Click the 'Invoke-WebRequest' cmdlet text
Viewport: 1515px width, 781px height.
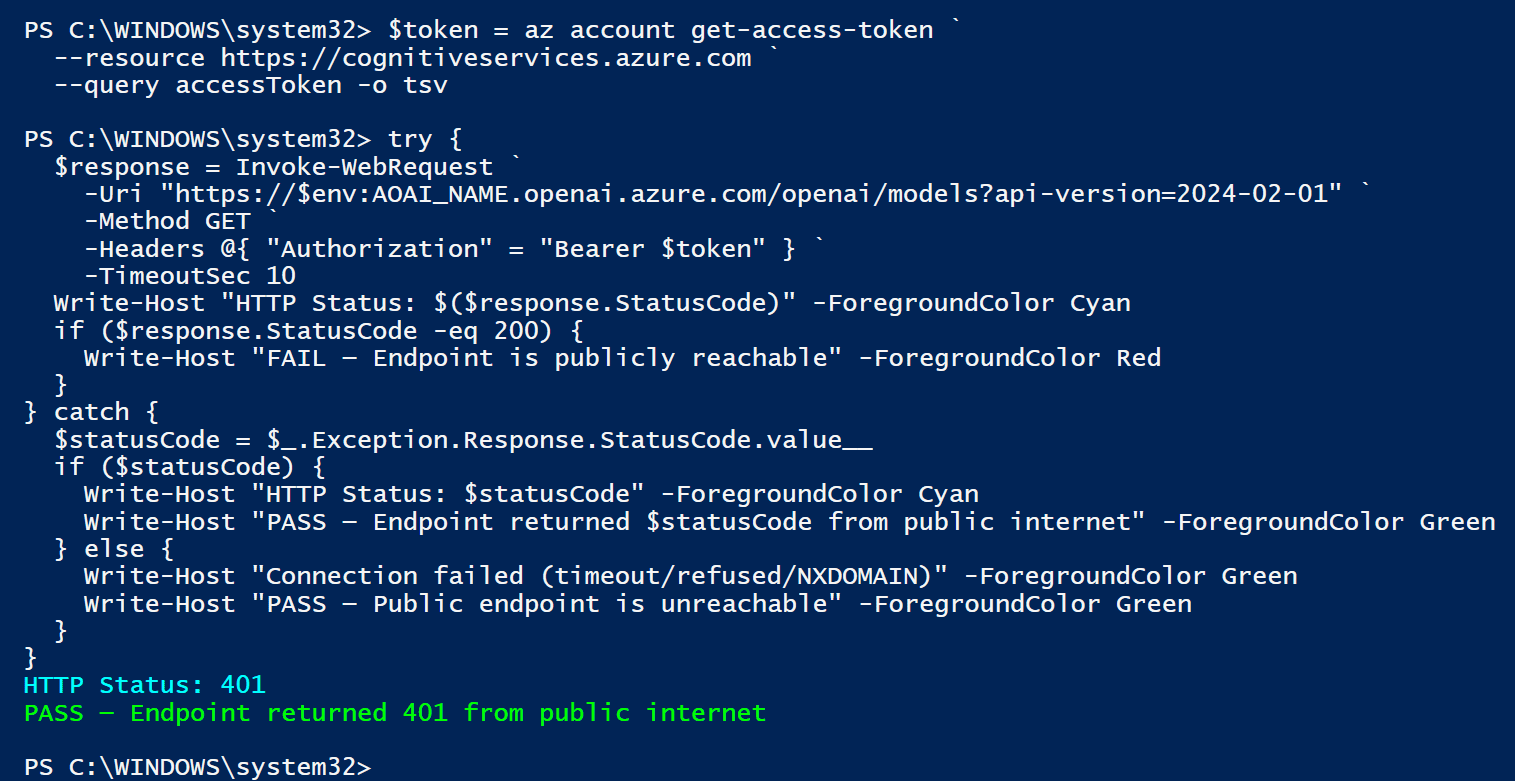pos(364,167)
